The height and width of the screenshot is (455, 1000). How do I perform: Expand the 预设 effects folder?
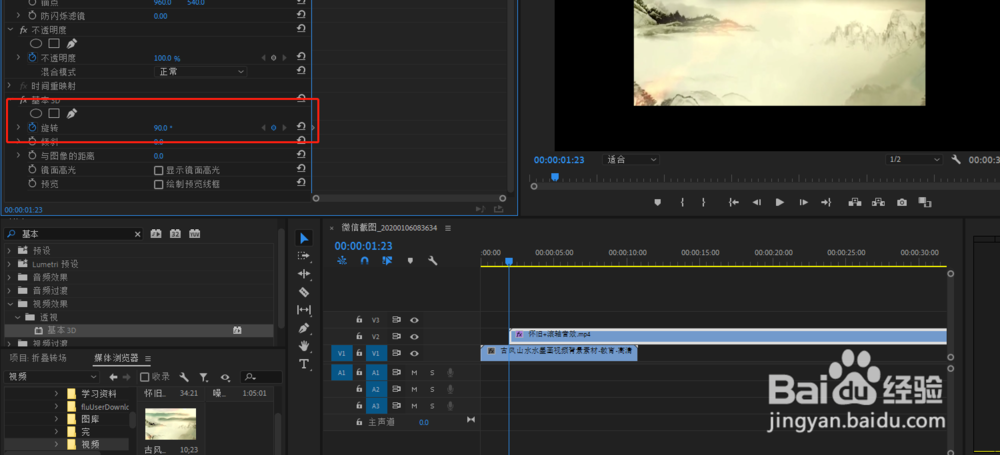pyautogui.click(x=9, y=251)
